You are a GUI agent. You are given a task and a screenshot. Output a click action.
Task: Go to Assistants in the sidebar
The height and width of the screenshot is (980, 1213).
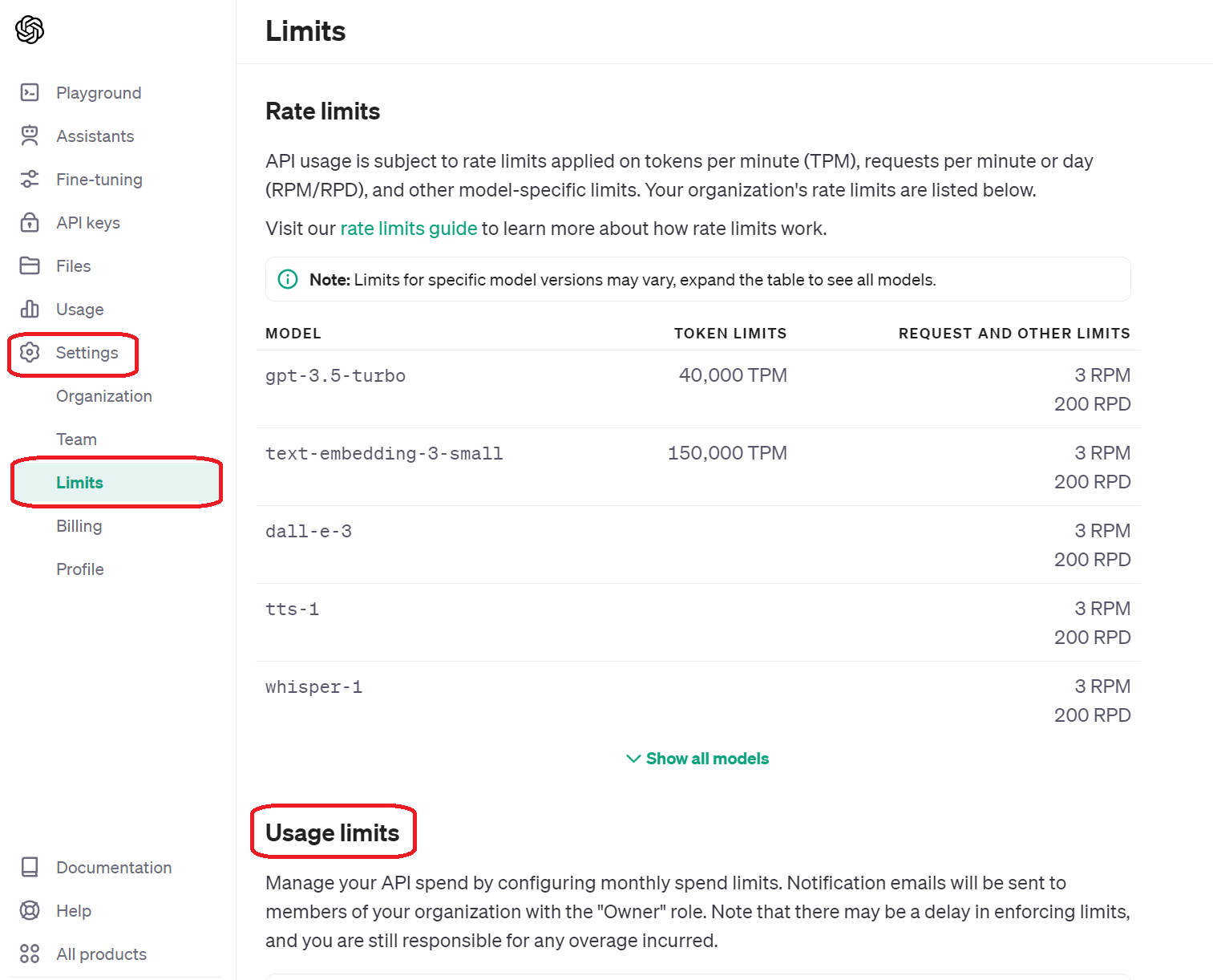(x=95, y=136)
